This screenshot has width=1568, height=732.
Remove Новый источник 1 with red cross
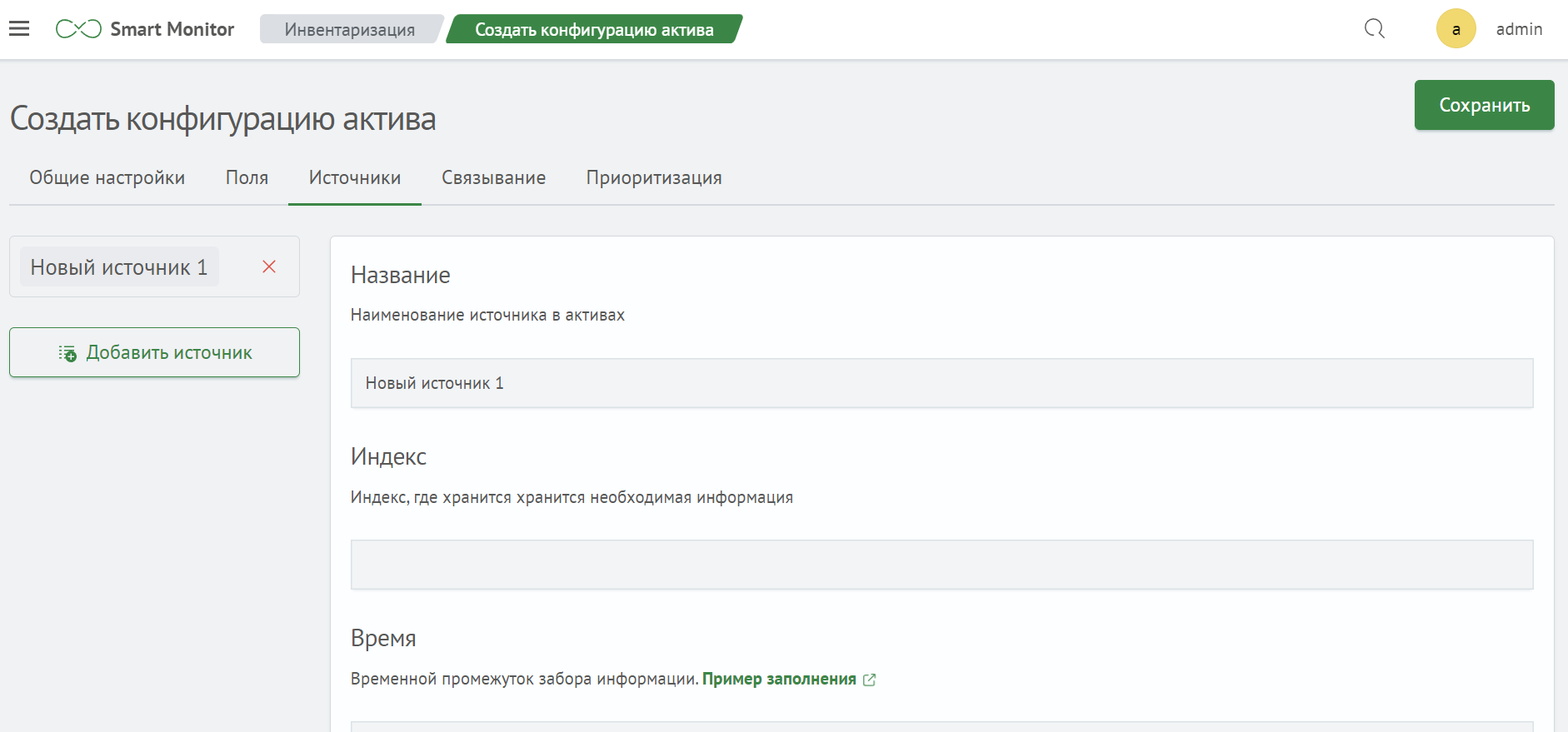[x=269, y=266]
